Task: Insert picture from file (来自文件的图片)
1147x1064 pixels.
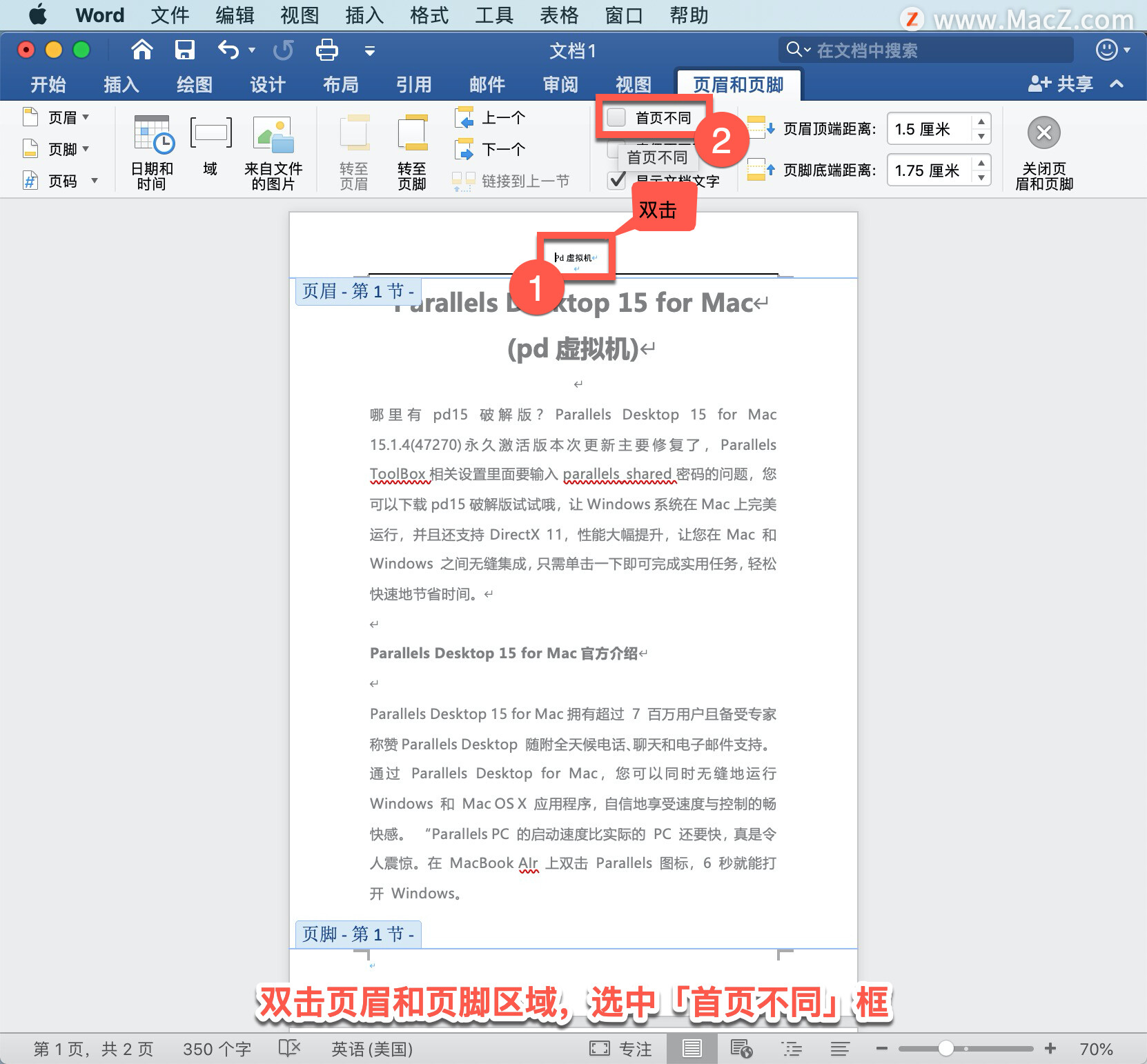Action: [273, 152]
